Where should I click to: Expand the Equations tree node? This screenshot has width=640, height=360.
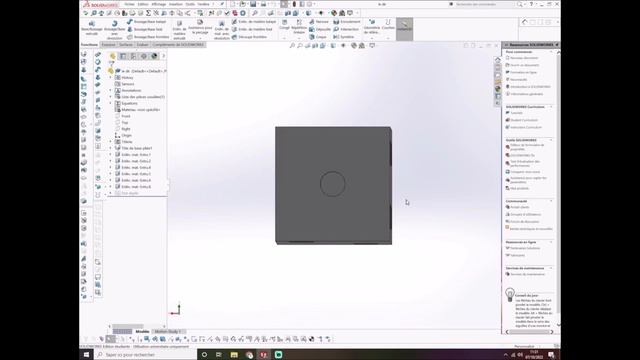[110, 103]
